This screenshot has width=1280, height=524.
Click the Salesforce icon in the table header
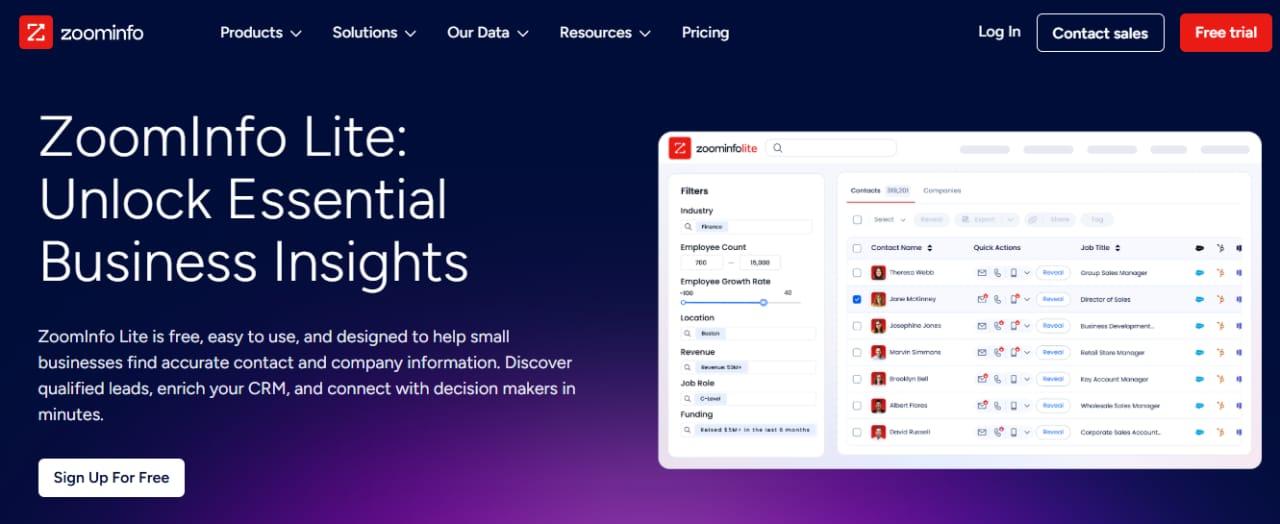[x=1200, y=248]
